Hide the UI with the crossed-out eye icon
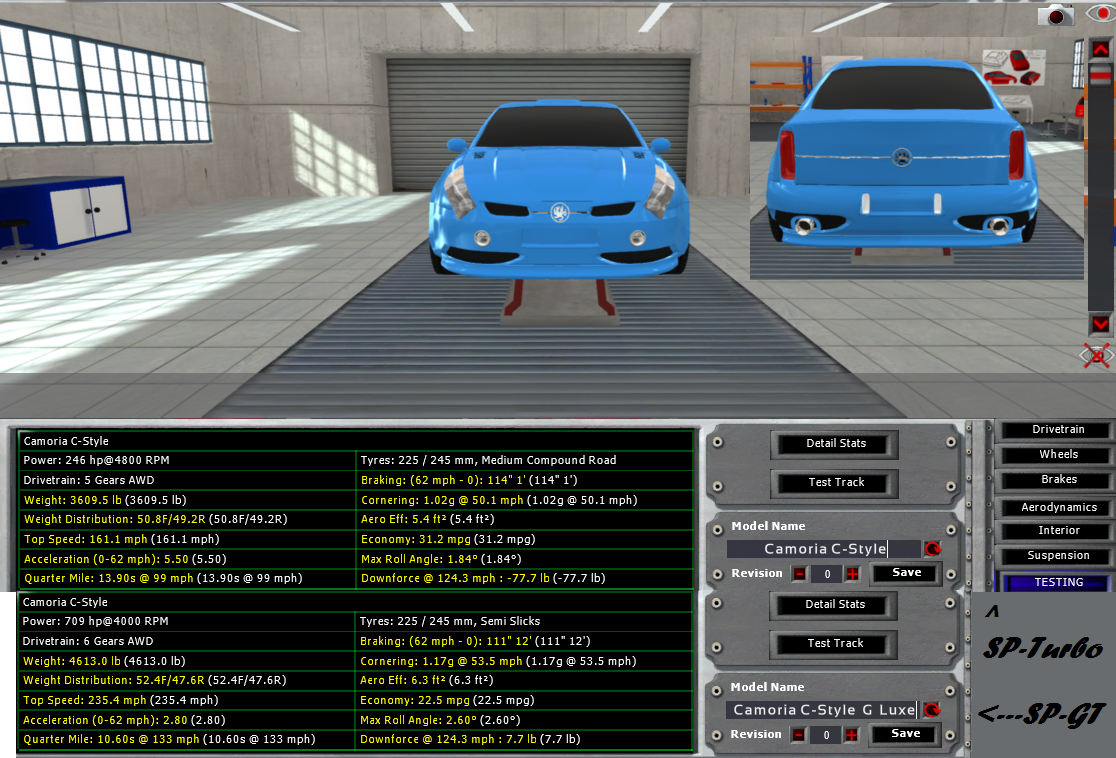 (x=1098, y=355)
